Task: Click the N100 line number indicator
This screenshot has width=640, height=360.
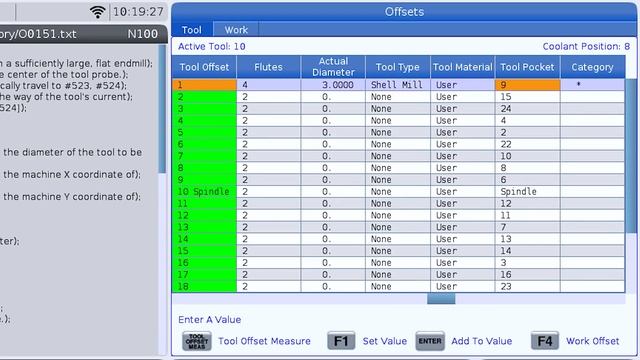Action: [142, 34]
